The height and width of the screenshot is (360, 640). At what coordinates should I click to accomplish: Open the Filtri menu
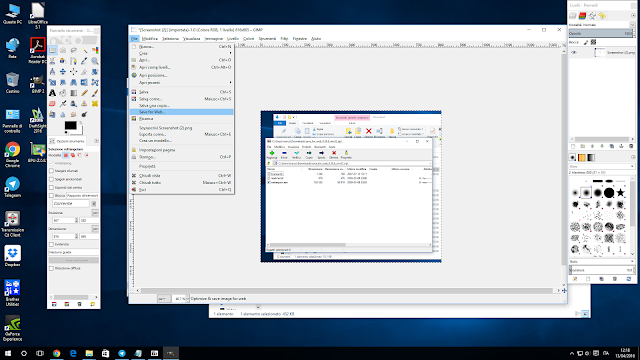284,38
